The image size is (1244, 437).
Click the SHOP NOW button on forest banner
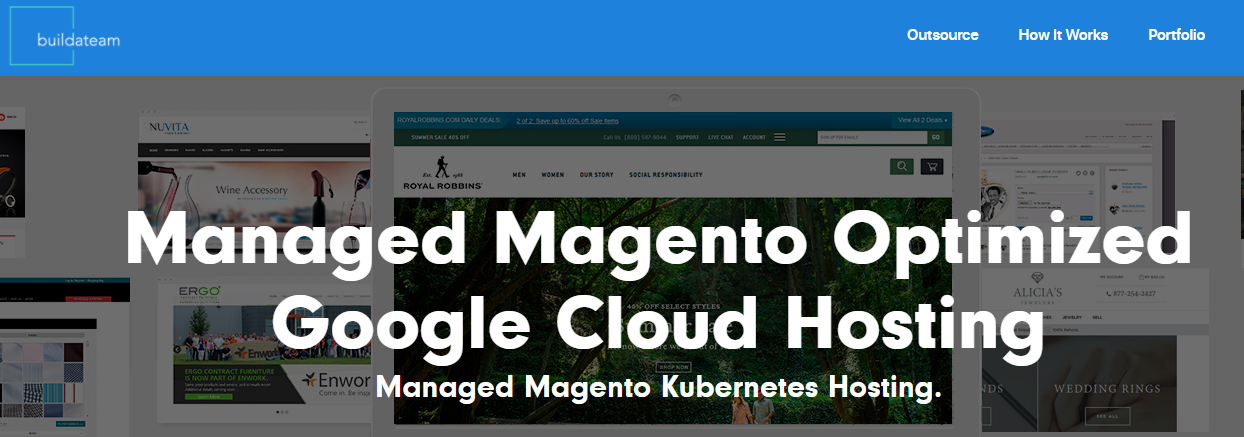672,367
